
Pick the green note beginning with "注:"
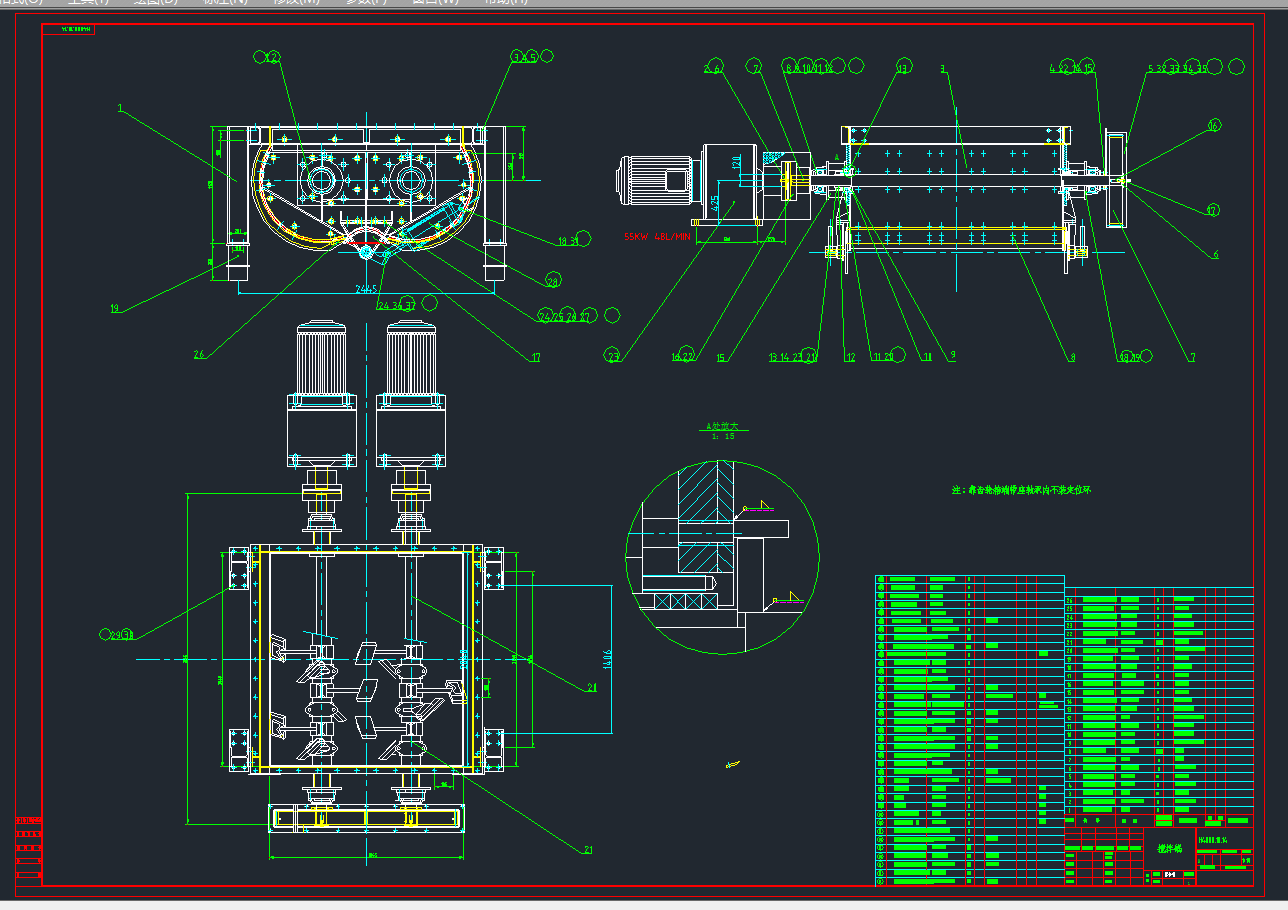click(1020, 490)
